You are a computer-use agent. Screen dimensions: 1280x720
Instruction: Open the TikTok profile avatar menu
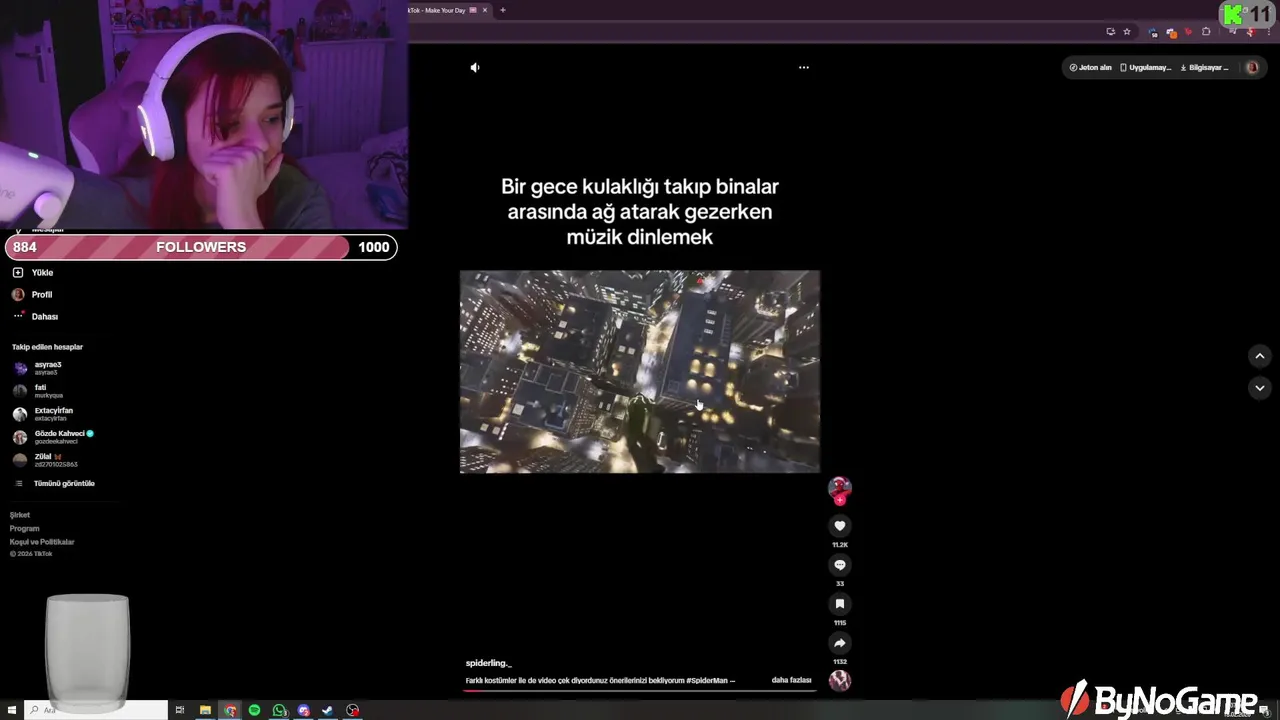1252,68
